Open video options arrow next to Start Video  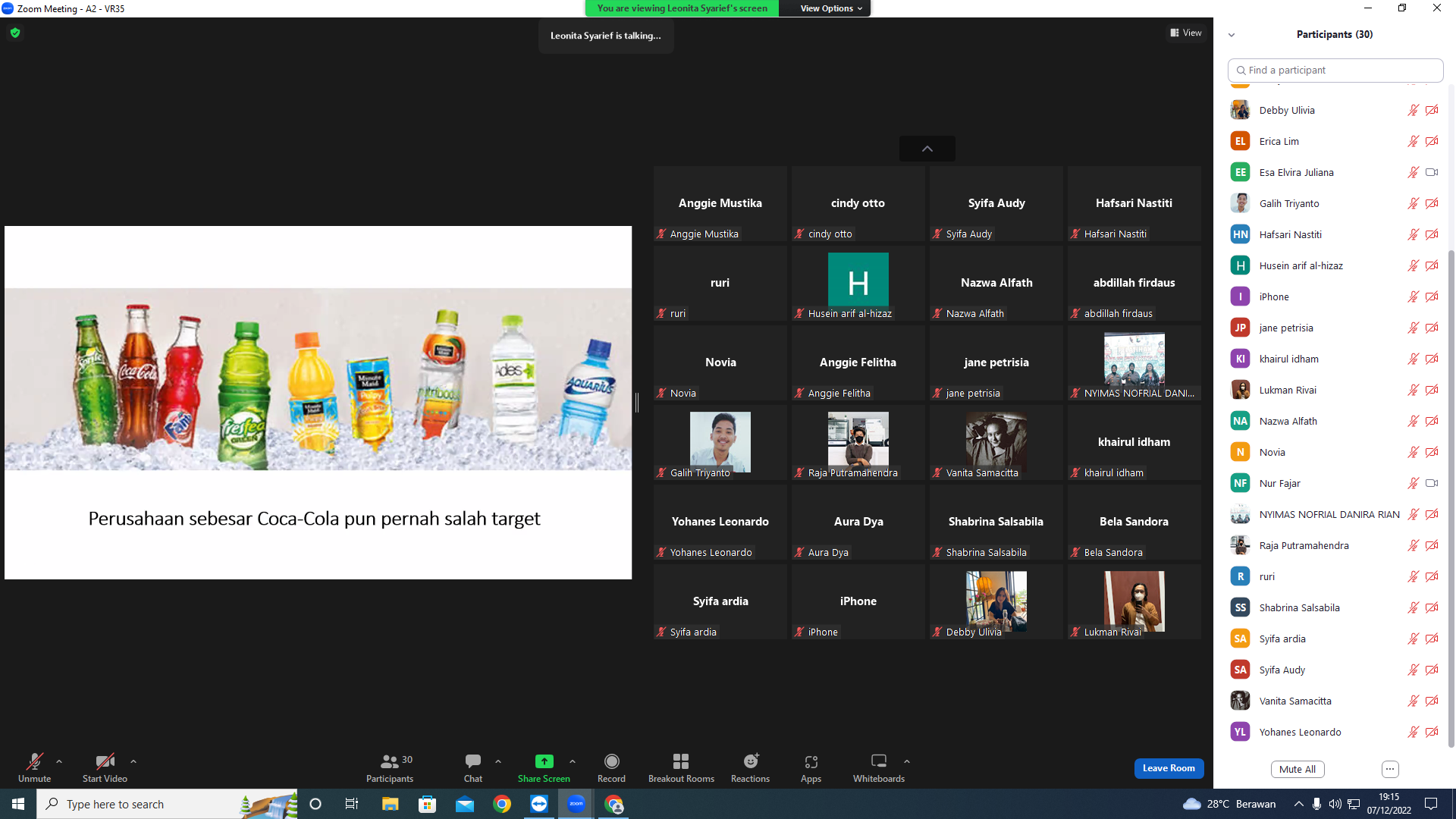133,761
